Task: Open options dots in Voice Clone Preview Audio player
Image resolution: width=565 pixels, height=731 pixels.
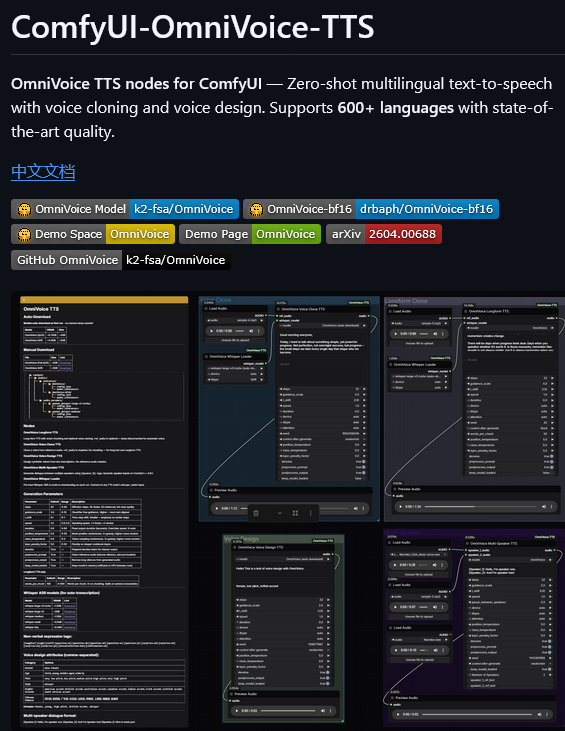Action: point(364,509)
